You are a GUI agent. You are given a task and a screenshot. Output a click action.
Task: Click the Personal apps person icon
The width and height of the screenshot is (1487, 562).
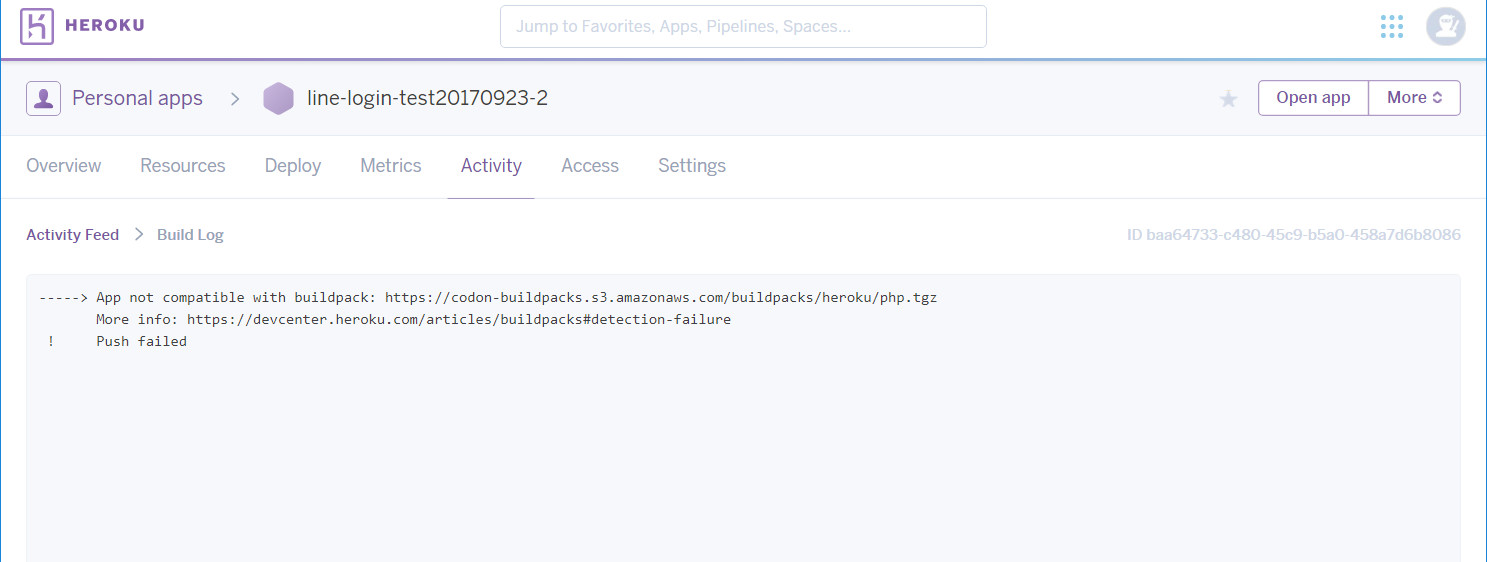[x=43, y=99]
